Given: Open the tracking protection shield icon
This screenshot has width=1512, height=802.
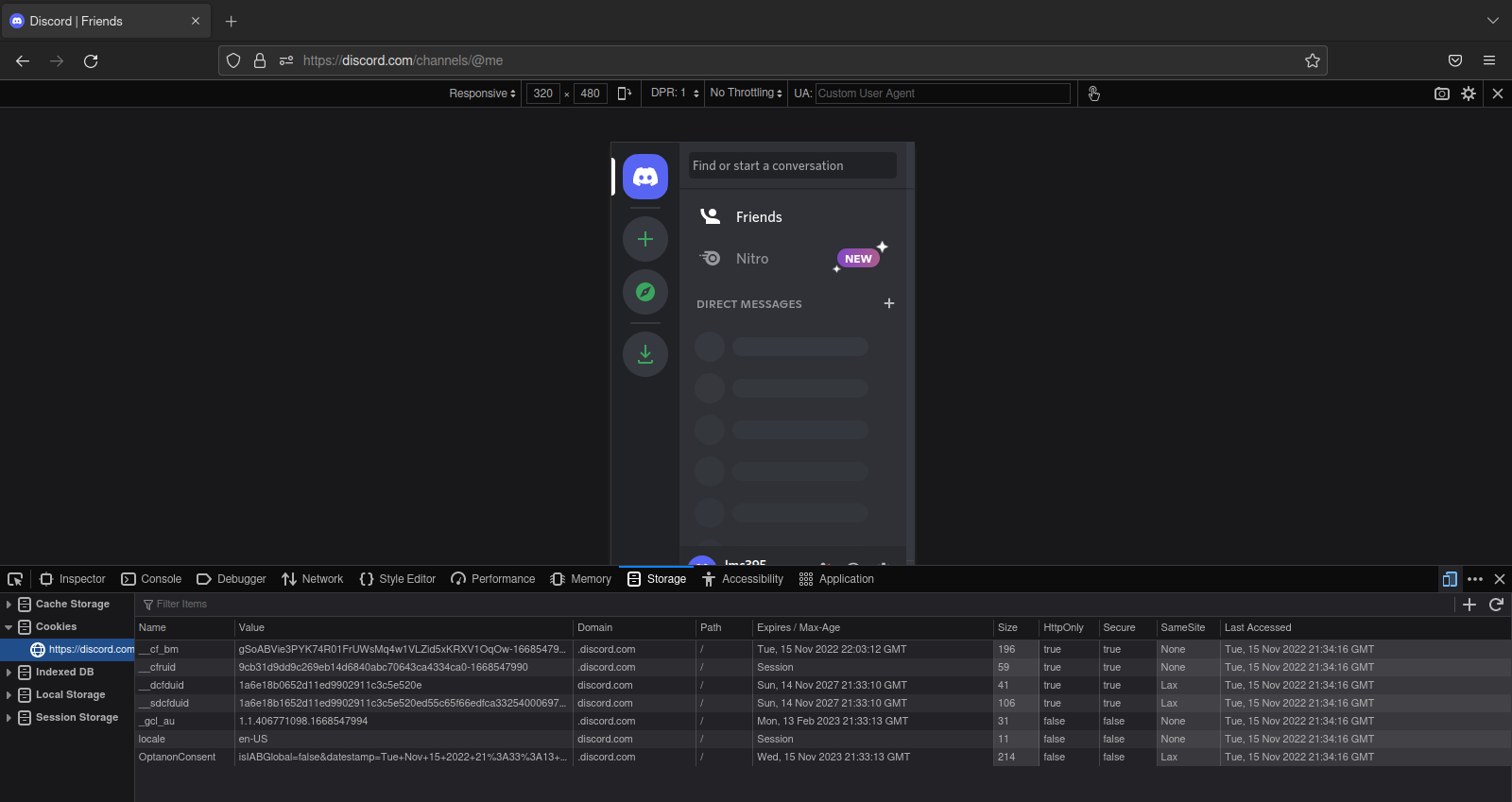Looking at the screenshot, I should [233, 60].
